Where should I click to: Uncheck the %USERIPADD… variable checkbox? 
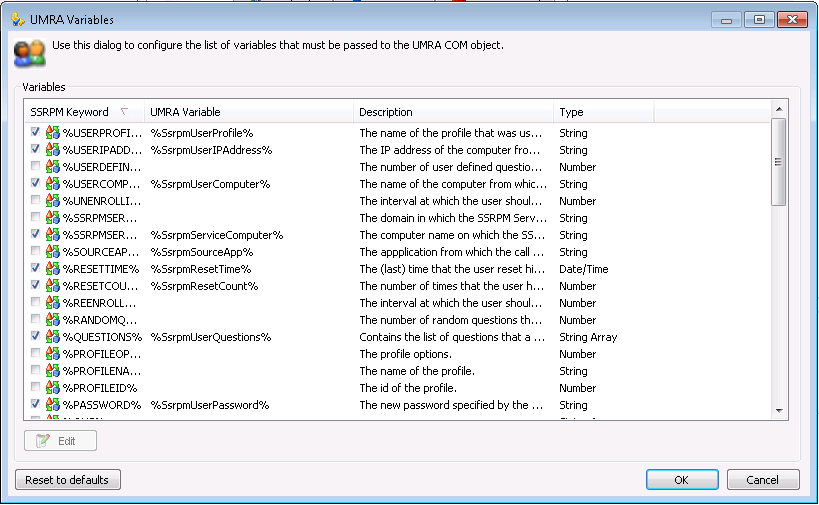(x=35, y=149)
